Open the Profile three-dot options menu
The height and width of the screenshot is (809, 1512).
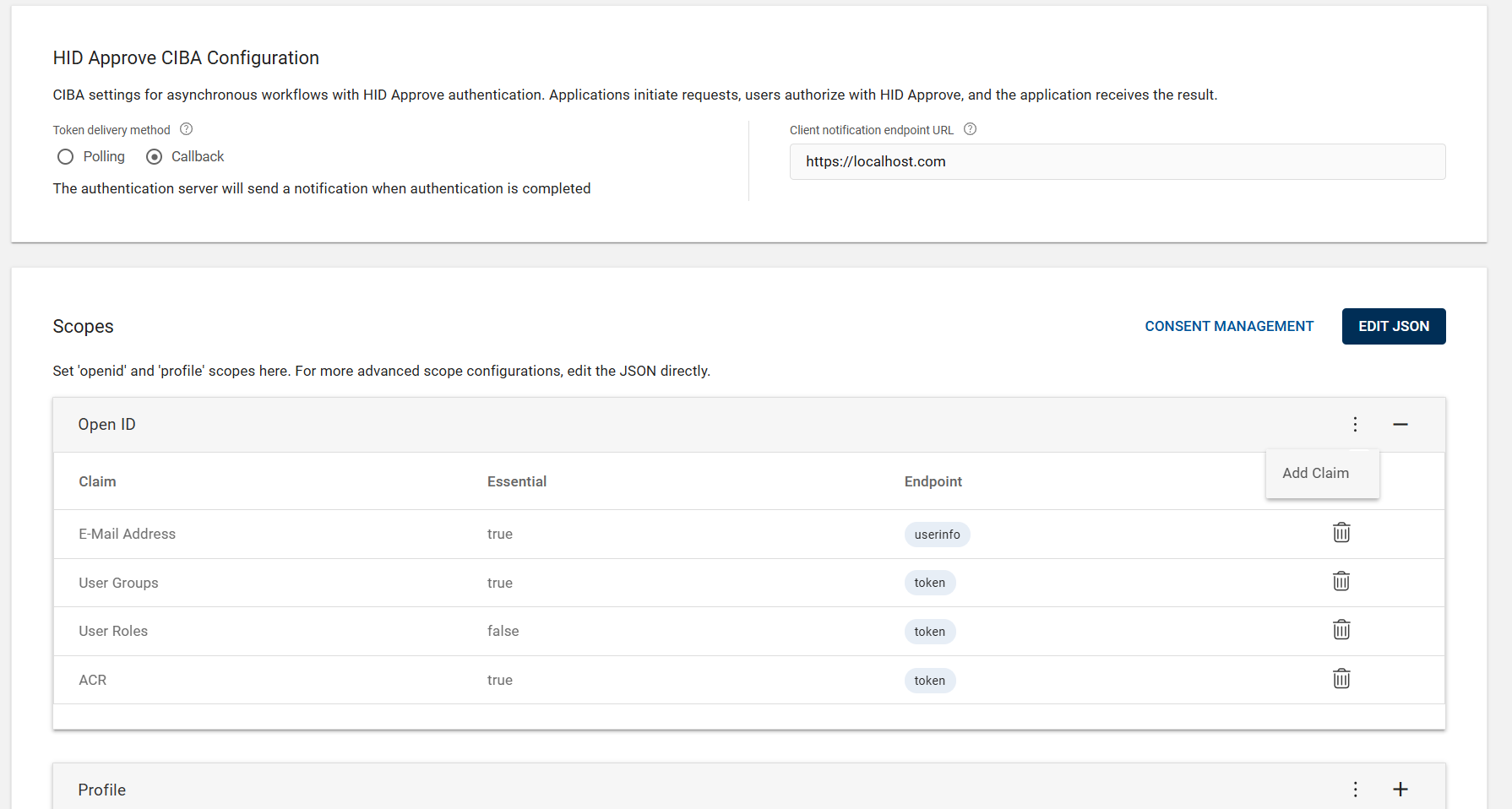pos(1355,789)
